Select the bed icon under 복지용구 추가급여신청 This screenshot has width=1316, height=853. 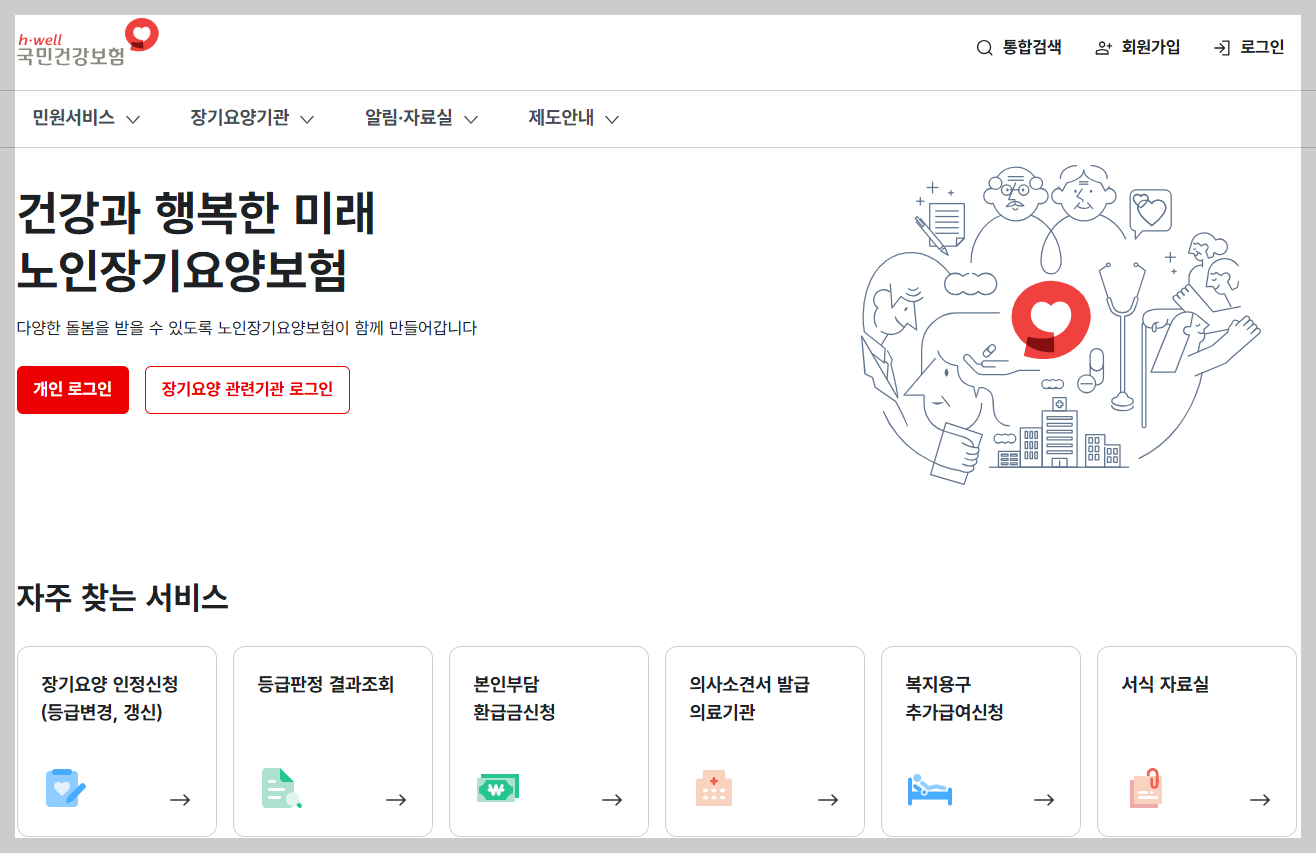930,789
